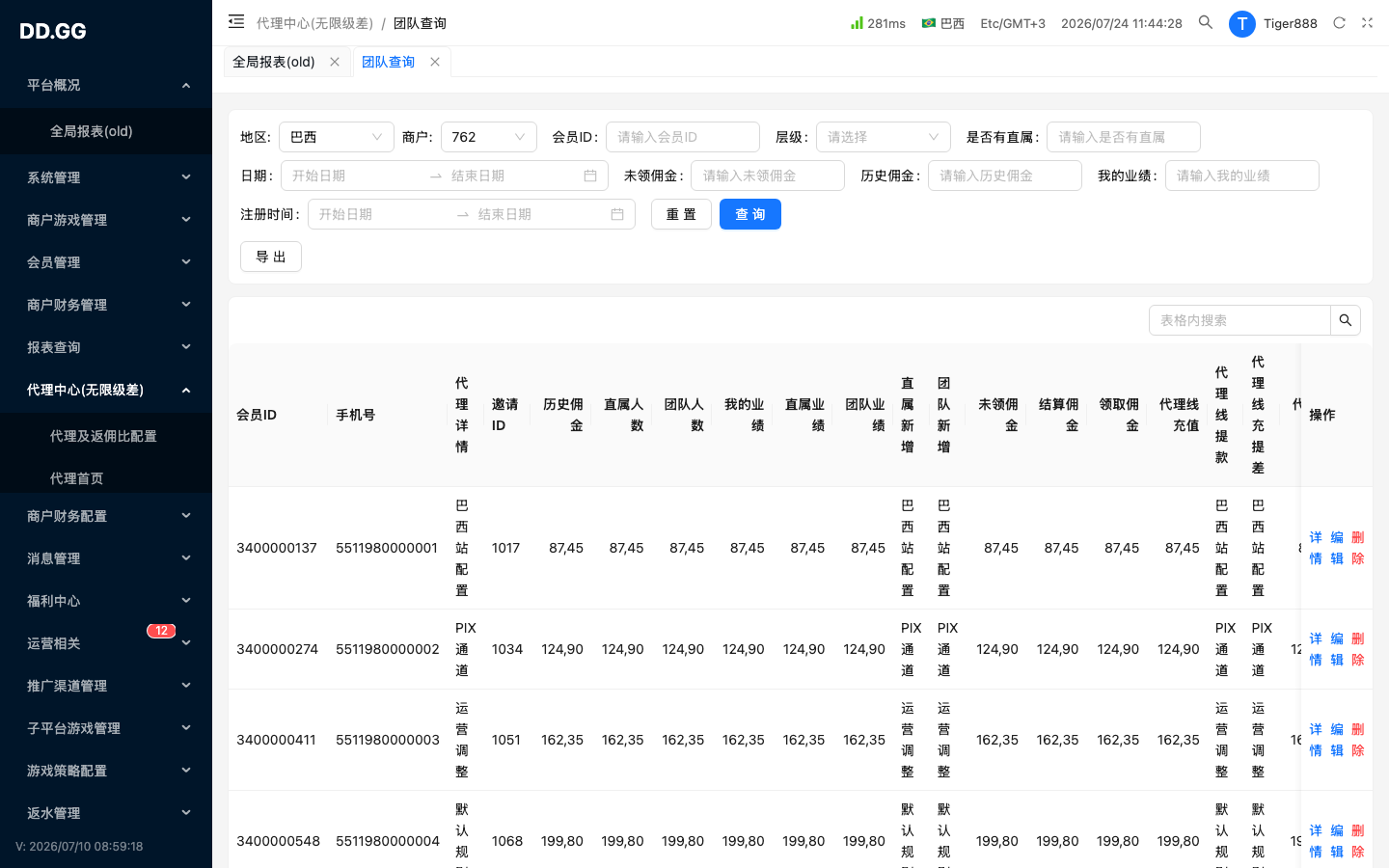
Task: Collapse the 代理中心(无限级差) menu
Action: tap(106, 390)
